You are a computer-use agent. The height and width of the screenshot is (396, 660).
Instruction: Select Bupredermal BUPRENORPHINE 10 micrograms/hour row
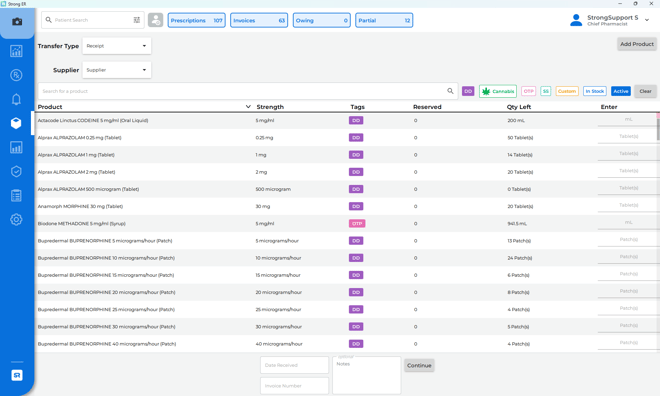tap(347, 258)
